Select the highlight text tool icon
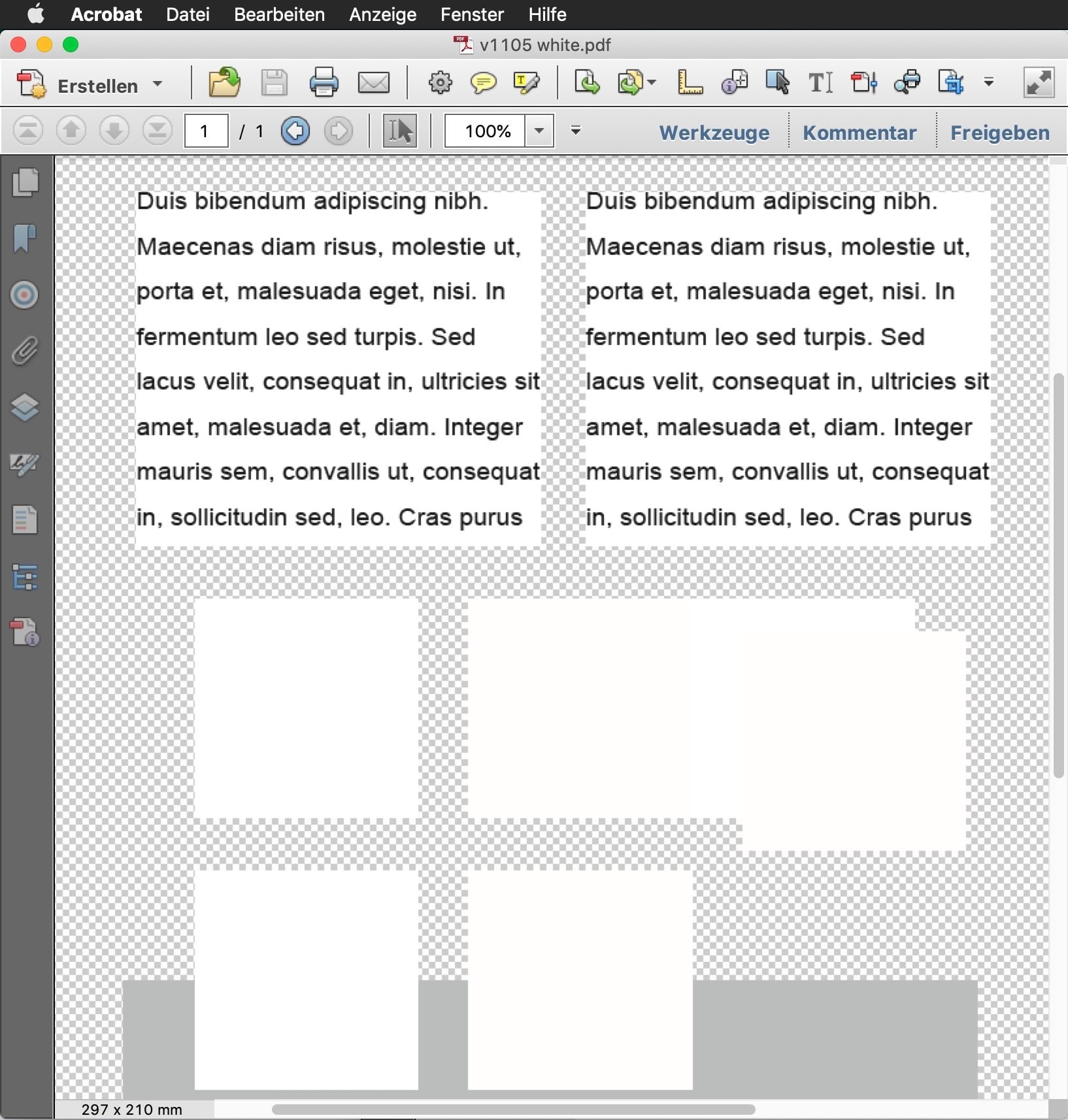 point(526,83)
